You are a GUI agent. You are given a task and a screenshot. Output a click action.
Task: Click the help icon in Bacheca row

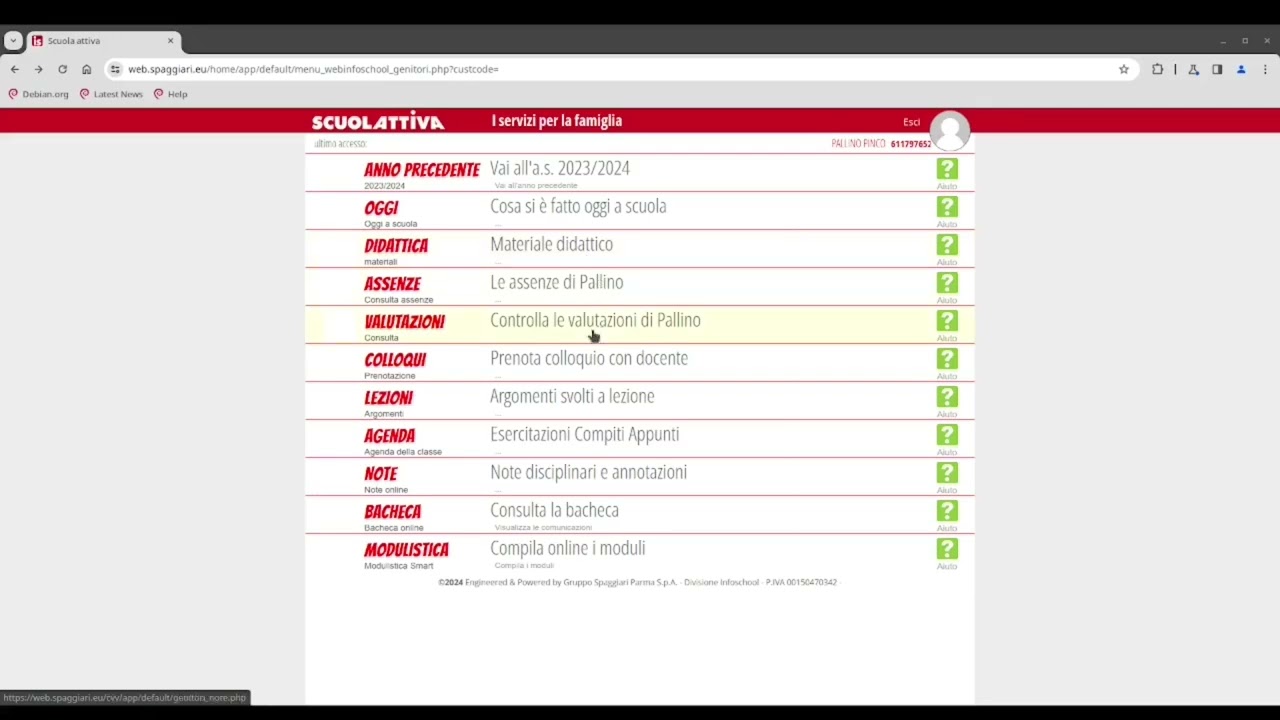point(947,511)
